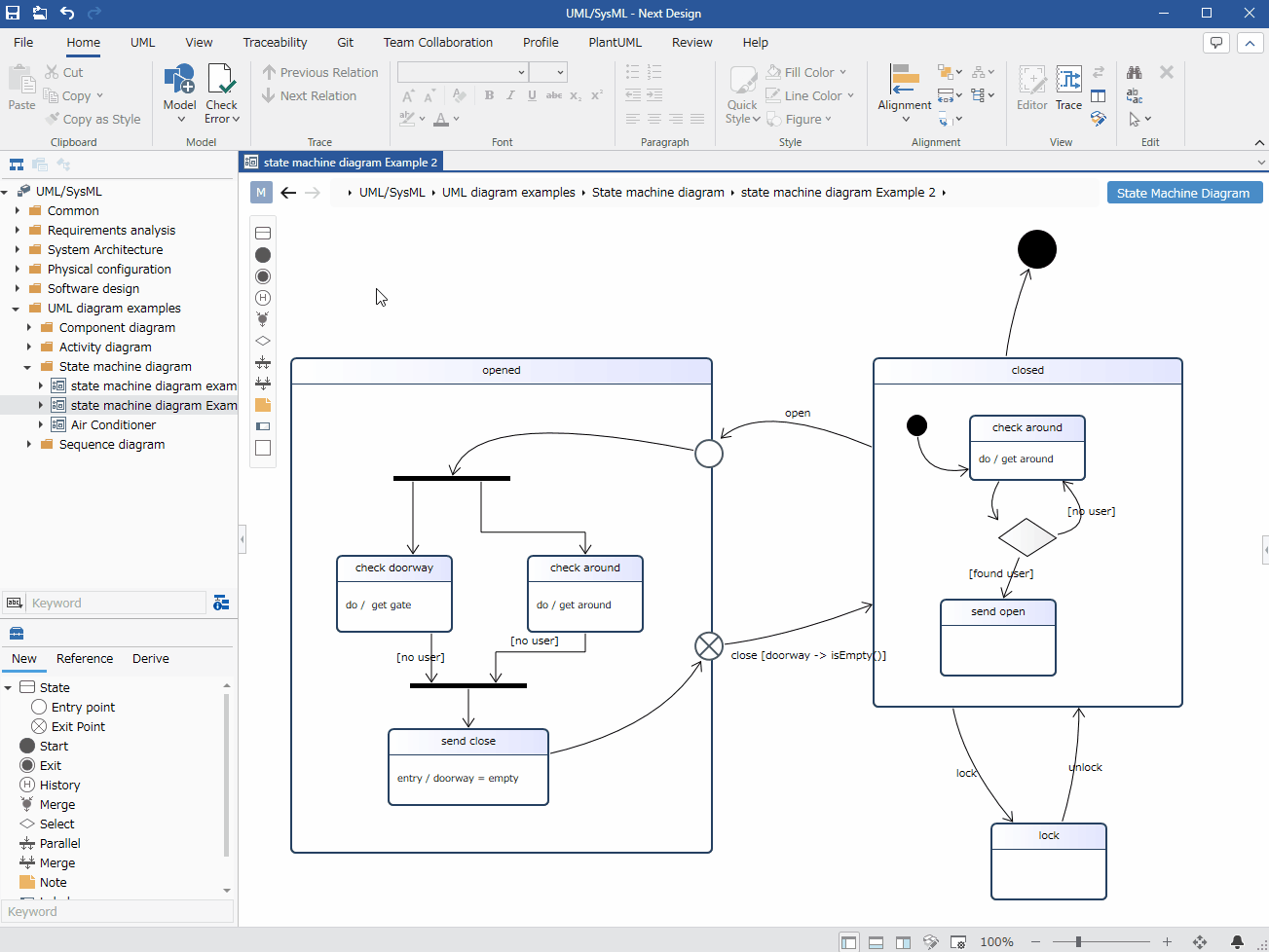Click the comment bubble icon at top right
This screenshot has width=1269, height=952.
click(x=1215, y=43)
